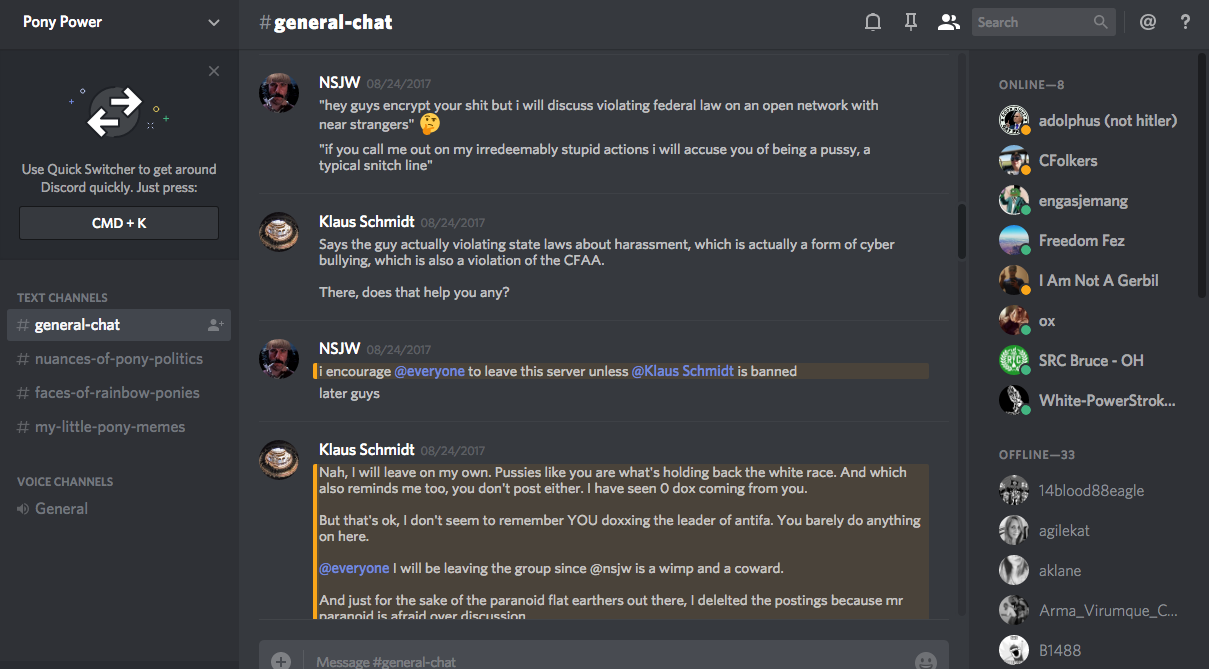Viewport: 1209px width, 669px height.
Task: Open the emoji picker in message box
Action: pyautogui.click(x=926, y=661)
